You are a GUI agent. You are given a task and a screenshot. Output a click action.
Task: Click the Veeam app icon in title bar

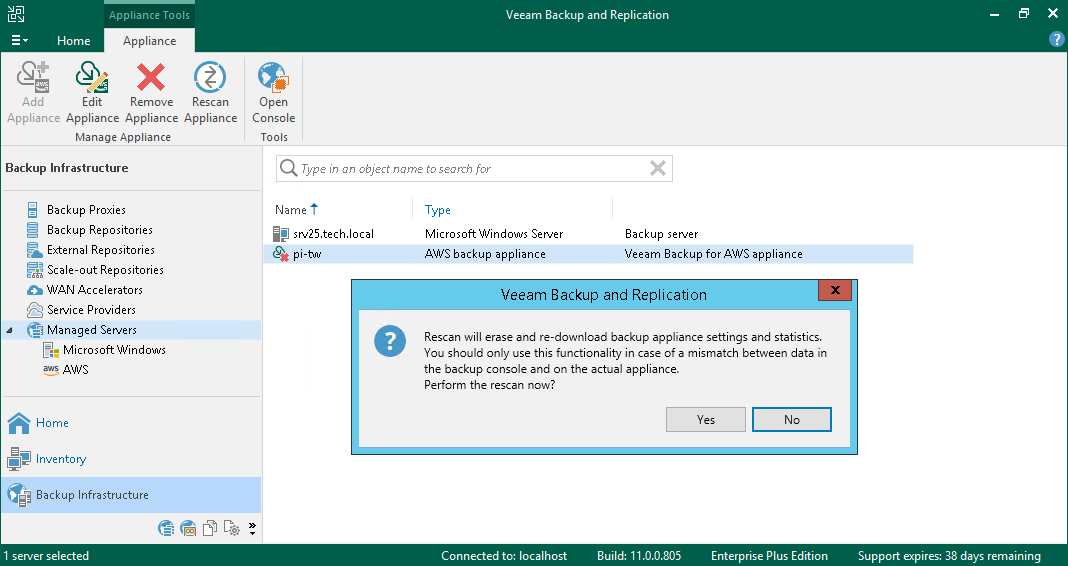16,14
